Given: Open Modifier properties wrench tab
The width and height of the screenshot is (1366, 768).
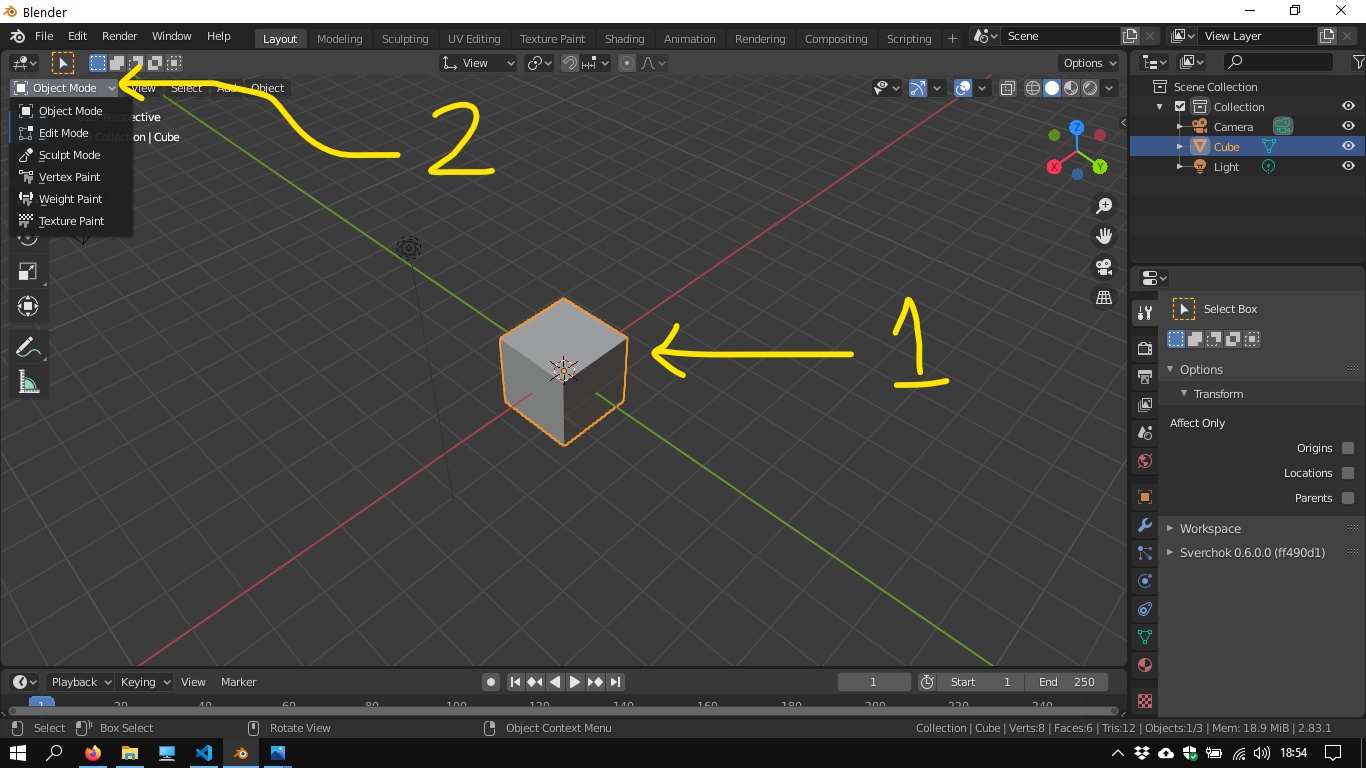Looking at the screenshot, I should [x=1145, y=525].
